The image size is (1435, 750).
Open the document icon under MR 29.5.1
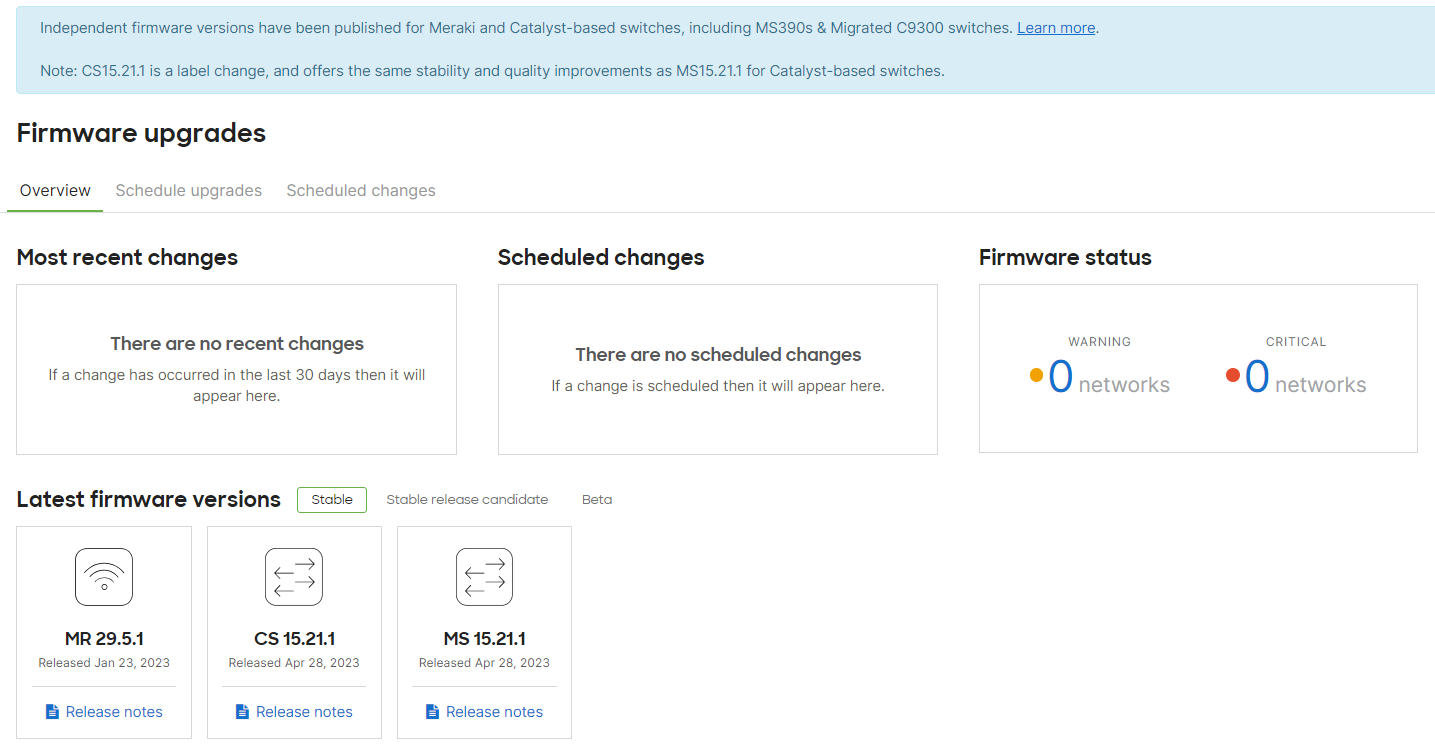pyautogui.click(x=52, y=712)
